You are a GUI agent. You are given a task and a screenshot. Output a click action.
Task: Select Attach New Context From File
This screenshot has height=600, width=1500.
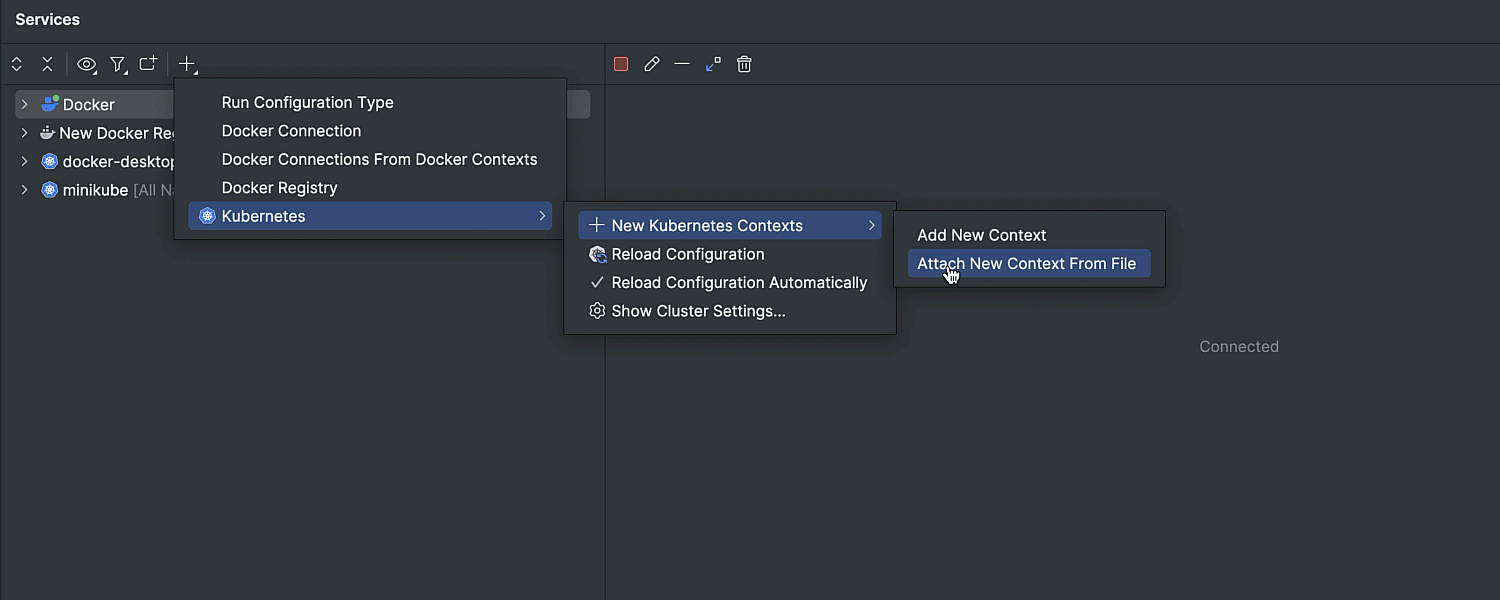[x=1026, y=264]
